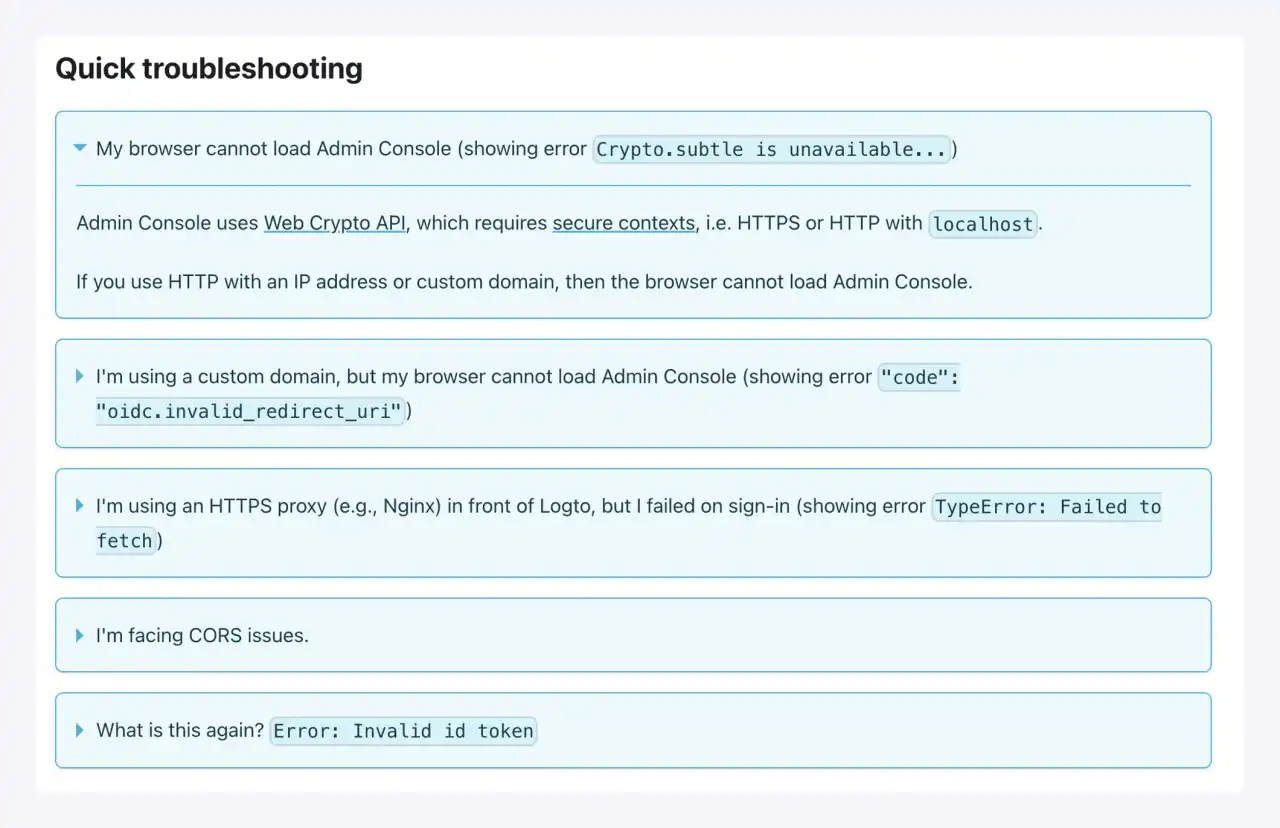
Task: Expand the "I'm facing CORS issues" section
Action: (x=201, y=635)
